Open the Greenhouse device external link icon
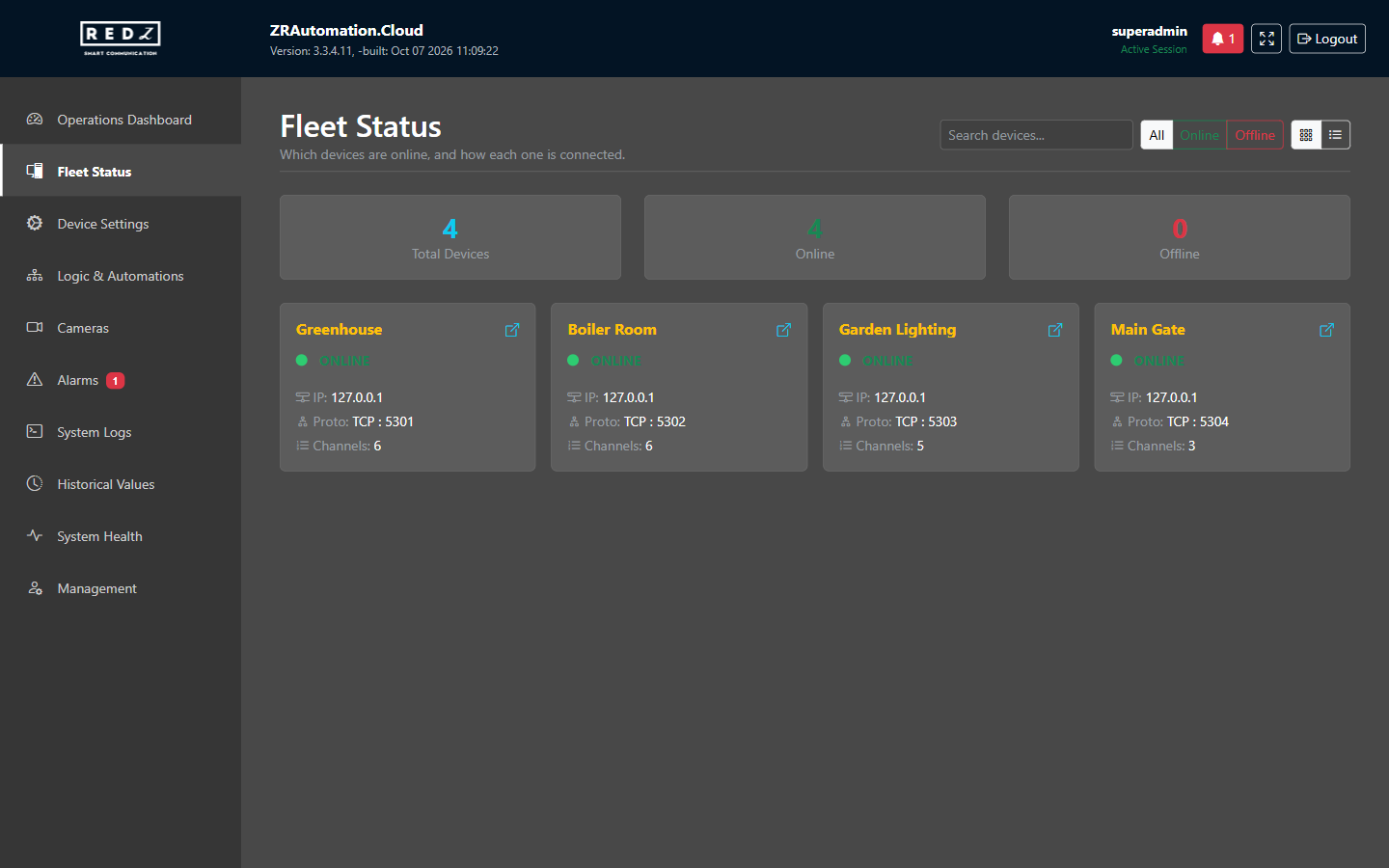 pos(512,330)
